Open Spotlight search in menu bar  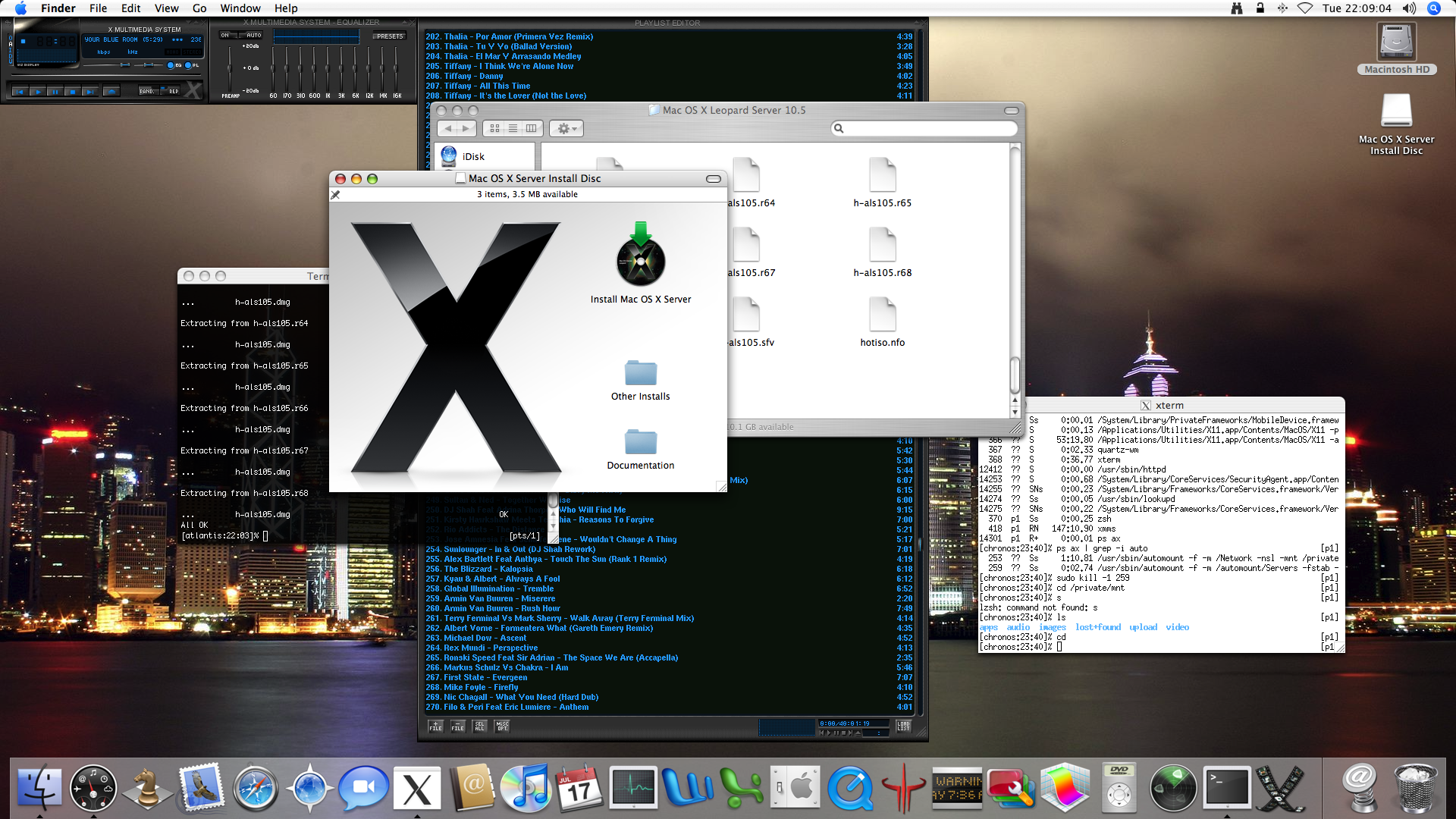[1433, 8]
